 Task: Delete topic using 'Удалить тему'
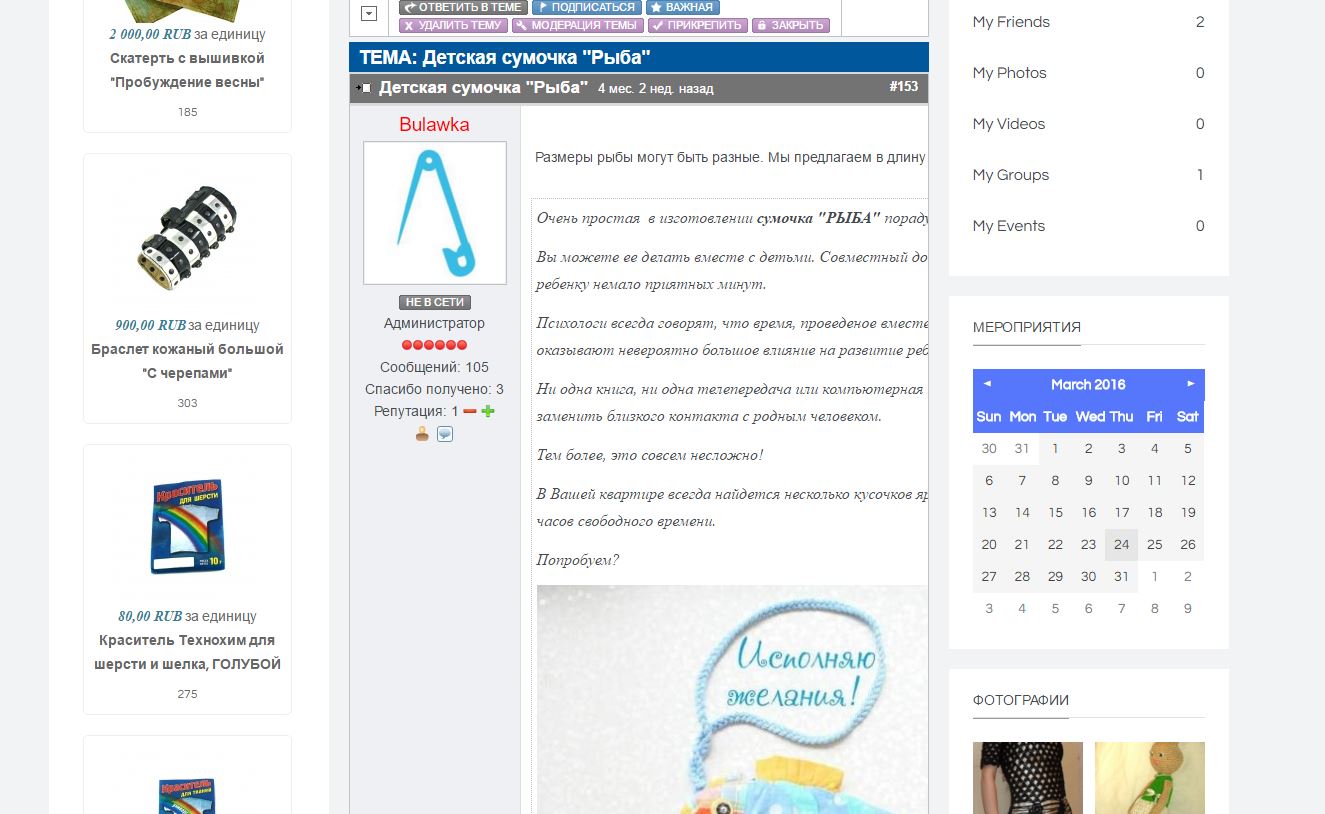453,25
